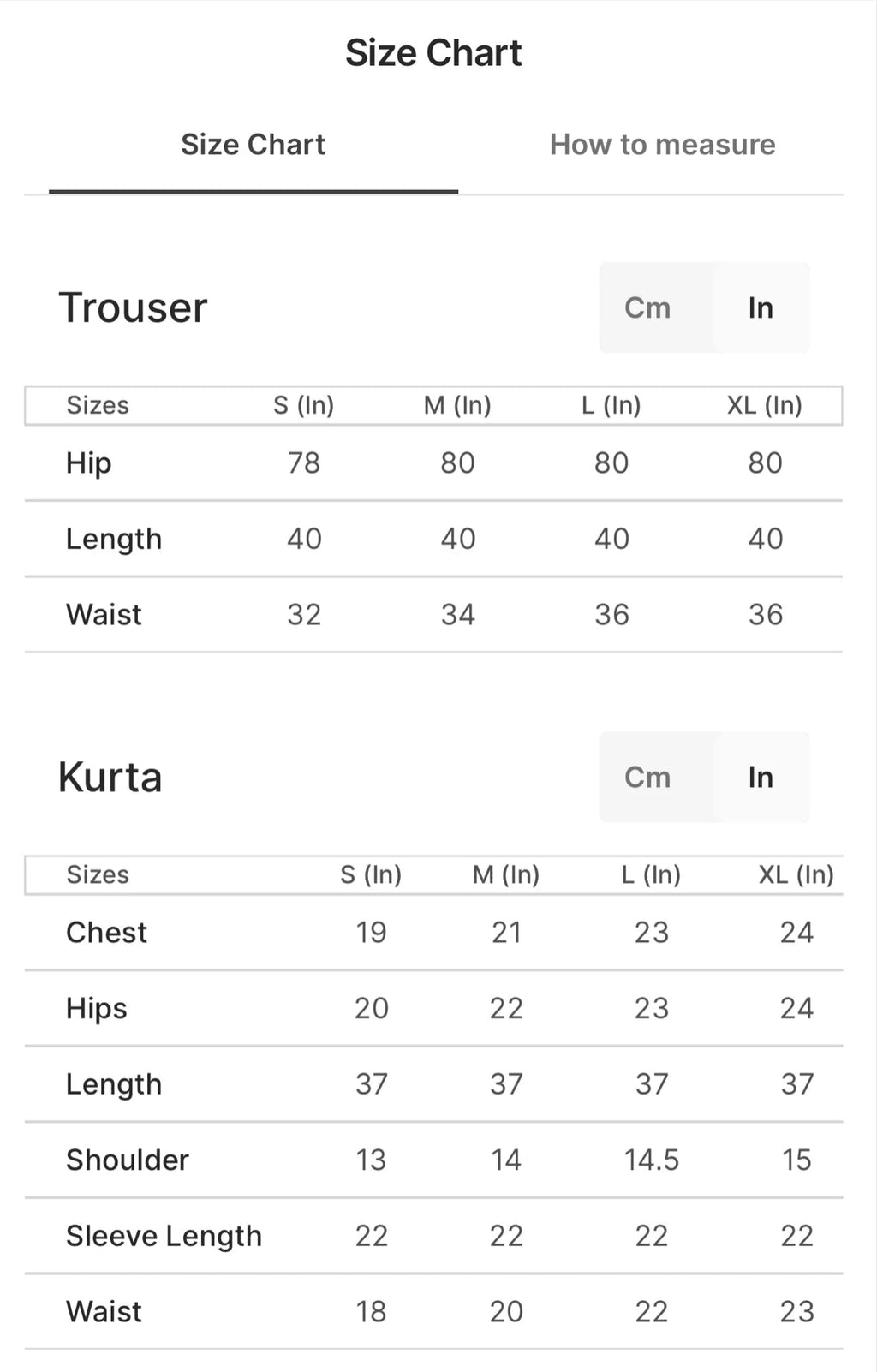Click the Trouser Waist row label
Viewport: 877px width, 1372px height.
point(104,614)
